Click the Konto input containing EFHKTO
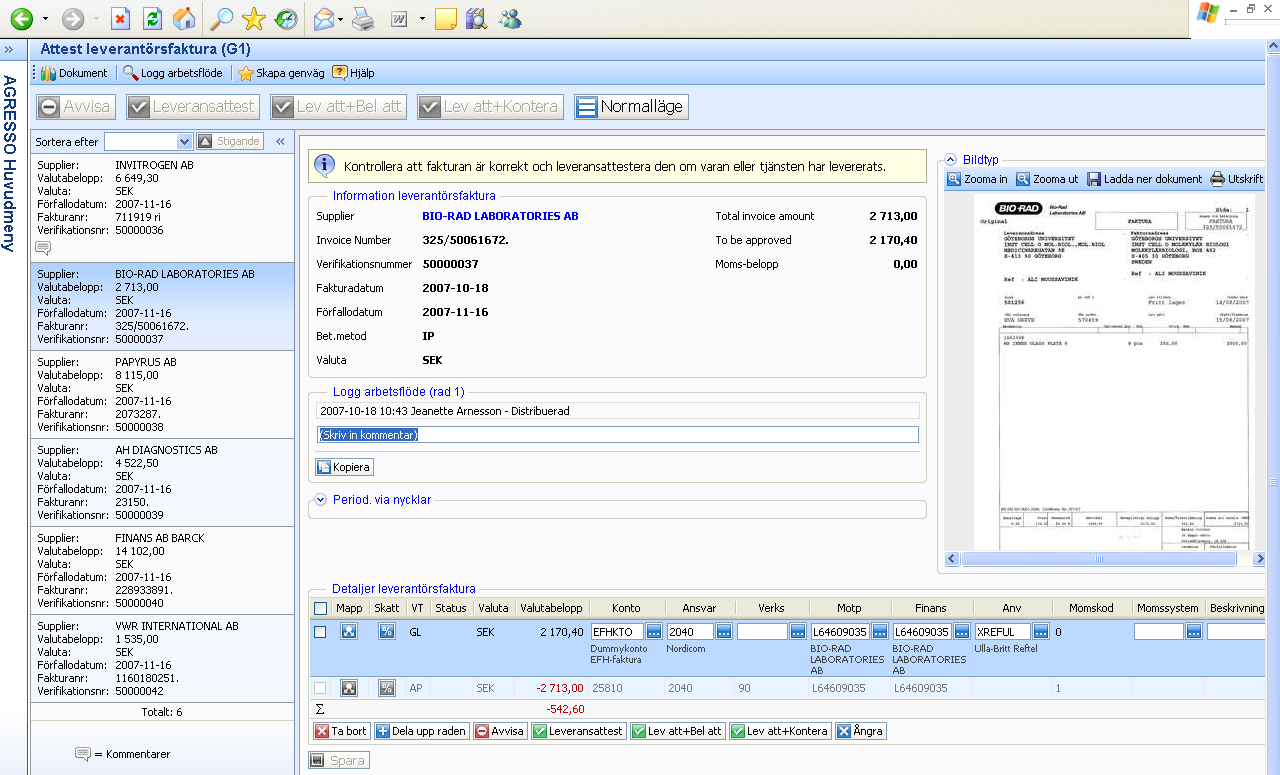Viewport: 1280px width, 775px height. point(617,632)
